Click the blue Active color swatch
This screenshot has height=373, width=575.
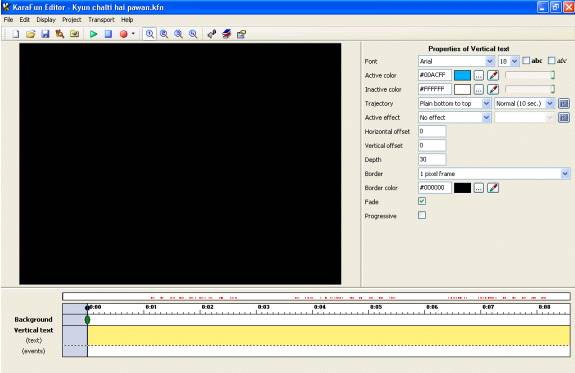462,76
